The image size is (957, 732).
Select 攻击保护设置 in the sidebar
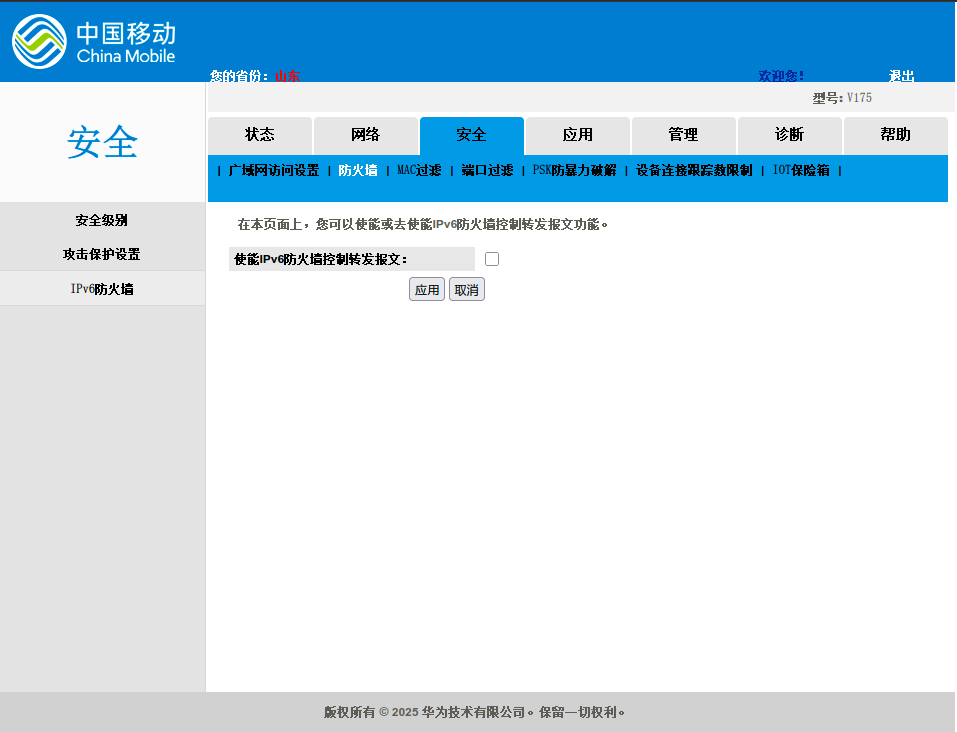[102, 254]
